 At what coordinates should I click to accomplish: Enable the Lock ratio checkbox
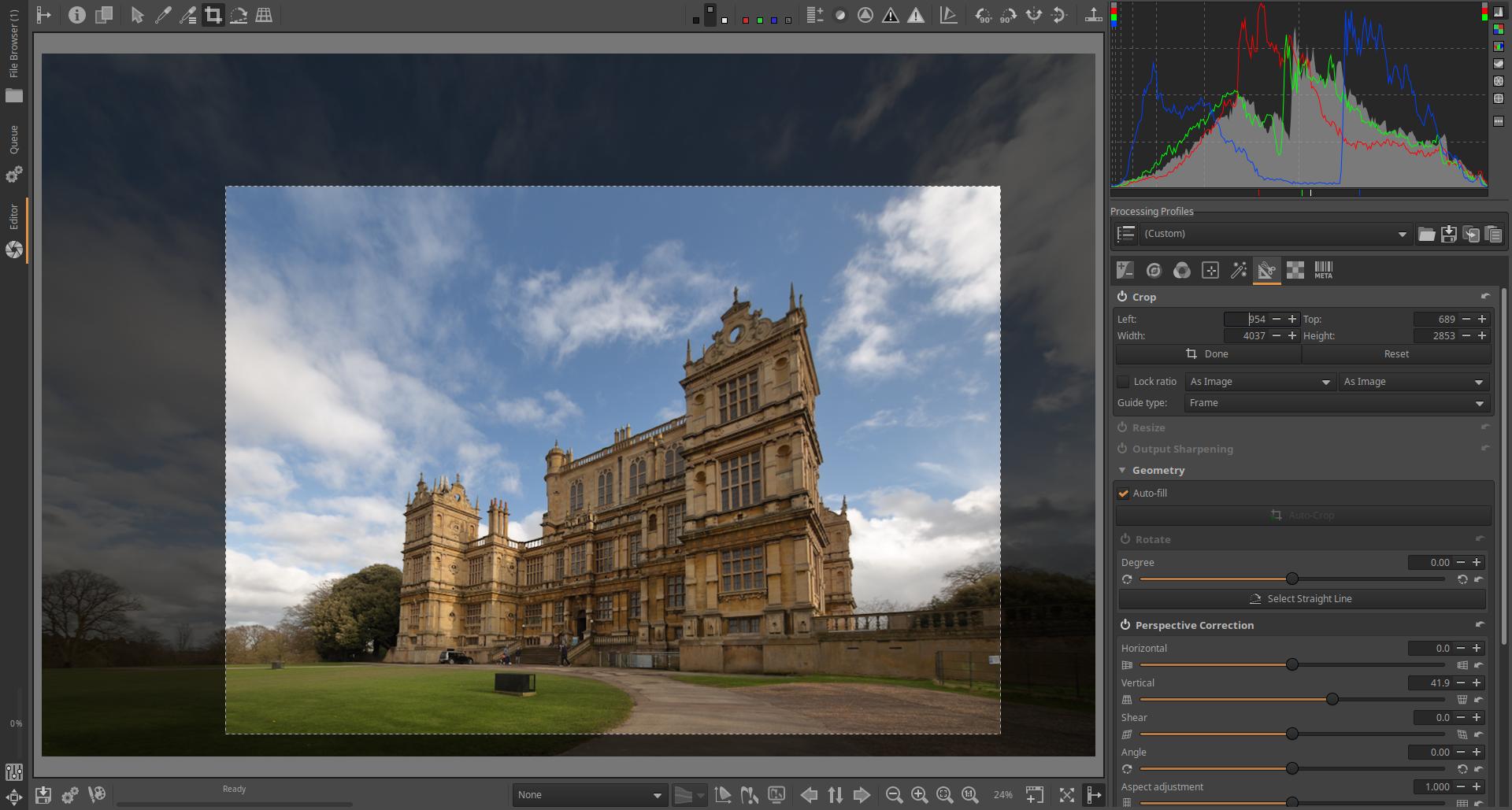click(1124, 382)
